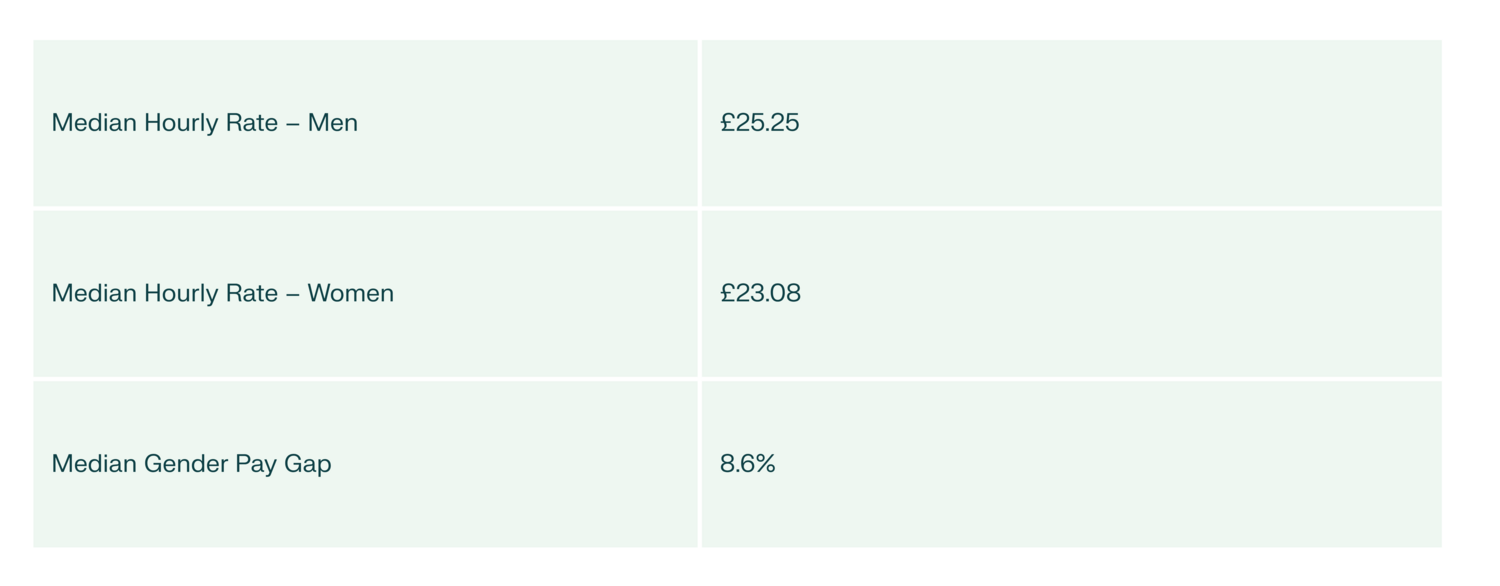Image resolution: width=1500 pixels, height=586 pixels.
Task: Click the "Median Gender Pay Gap" label
Action: click(191, 464)
